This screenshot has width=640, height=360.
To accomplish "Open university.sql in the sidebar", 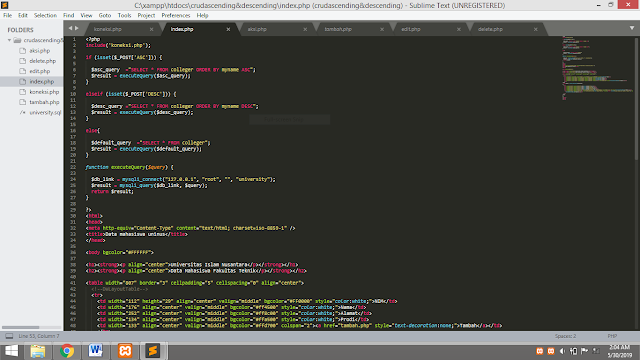I will [x=45, y=112].
